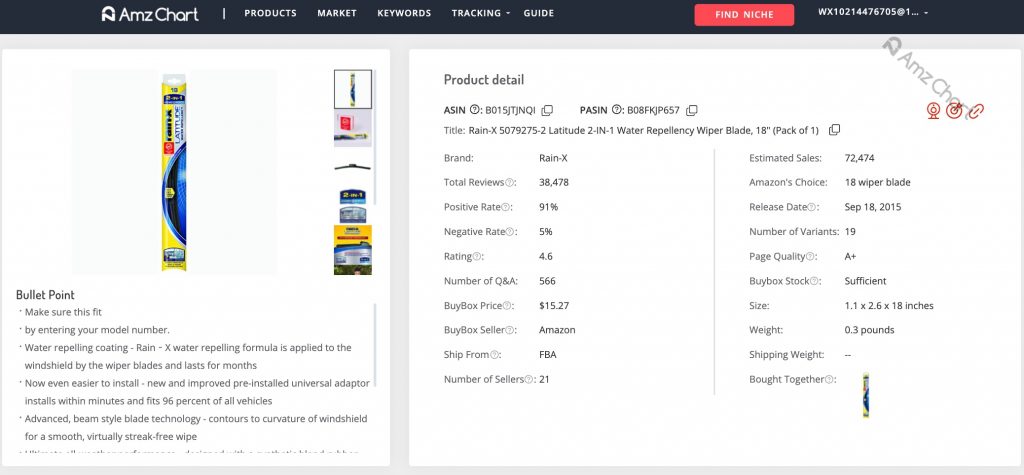Viewport: 1024px width, 475px height.
Task: Click help icon beside Release Date
Action: coord(812,207)
